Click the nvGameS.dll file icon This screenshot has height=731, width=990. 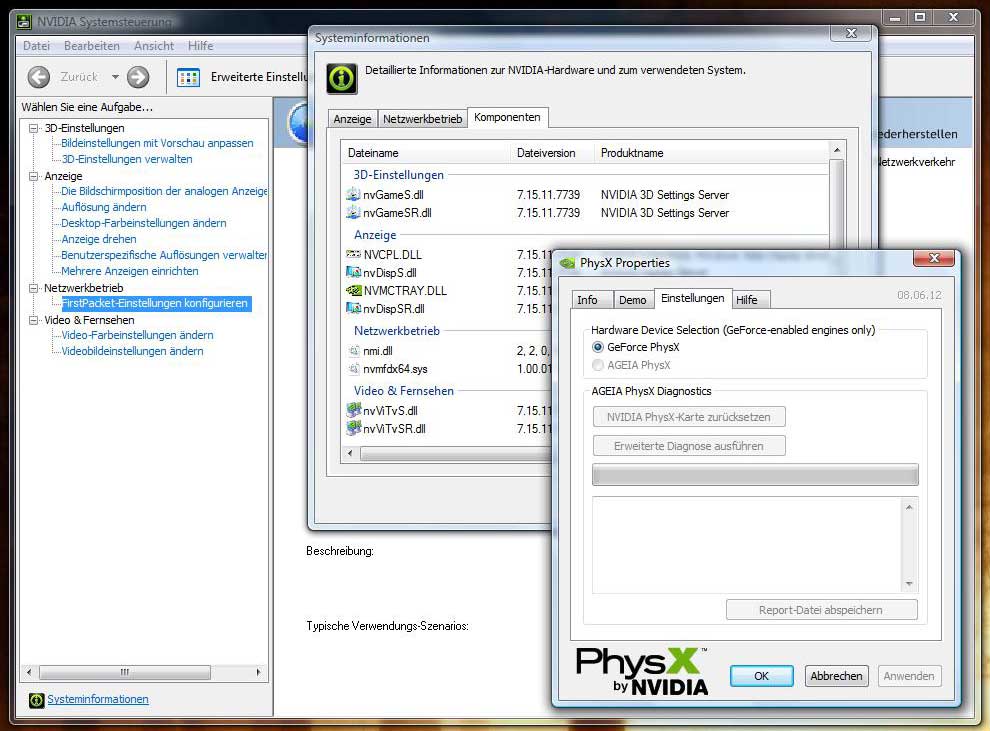pyautogui.click(x=353, y=194)
